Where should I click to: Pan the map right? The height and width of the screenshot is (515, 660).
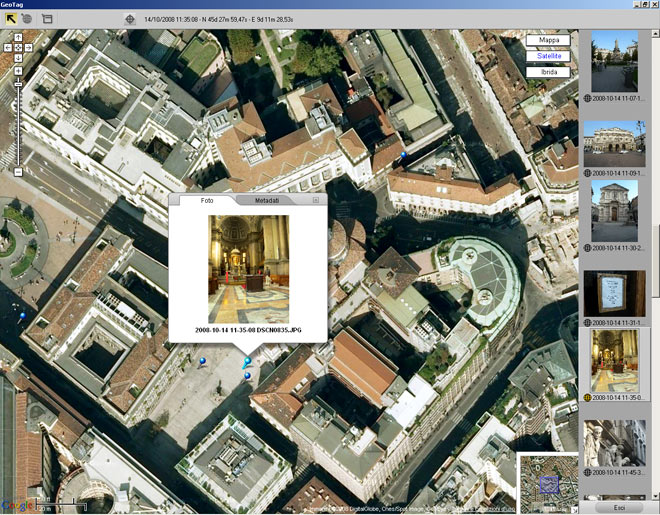click(x=28, y=48)
